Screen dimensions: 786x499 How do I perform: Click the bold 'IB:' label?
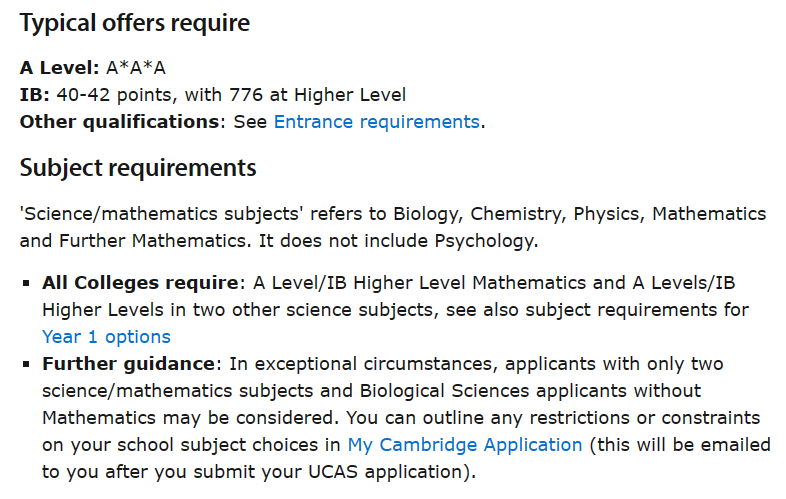pos(35,95)
